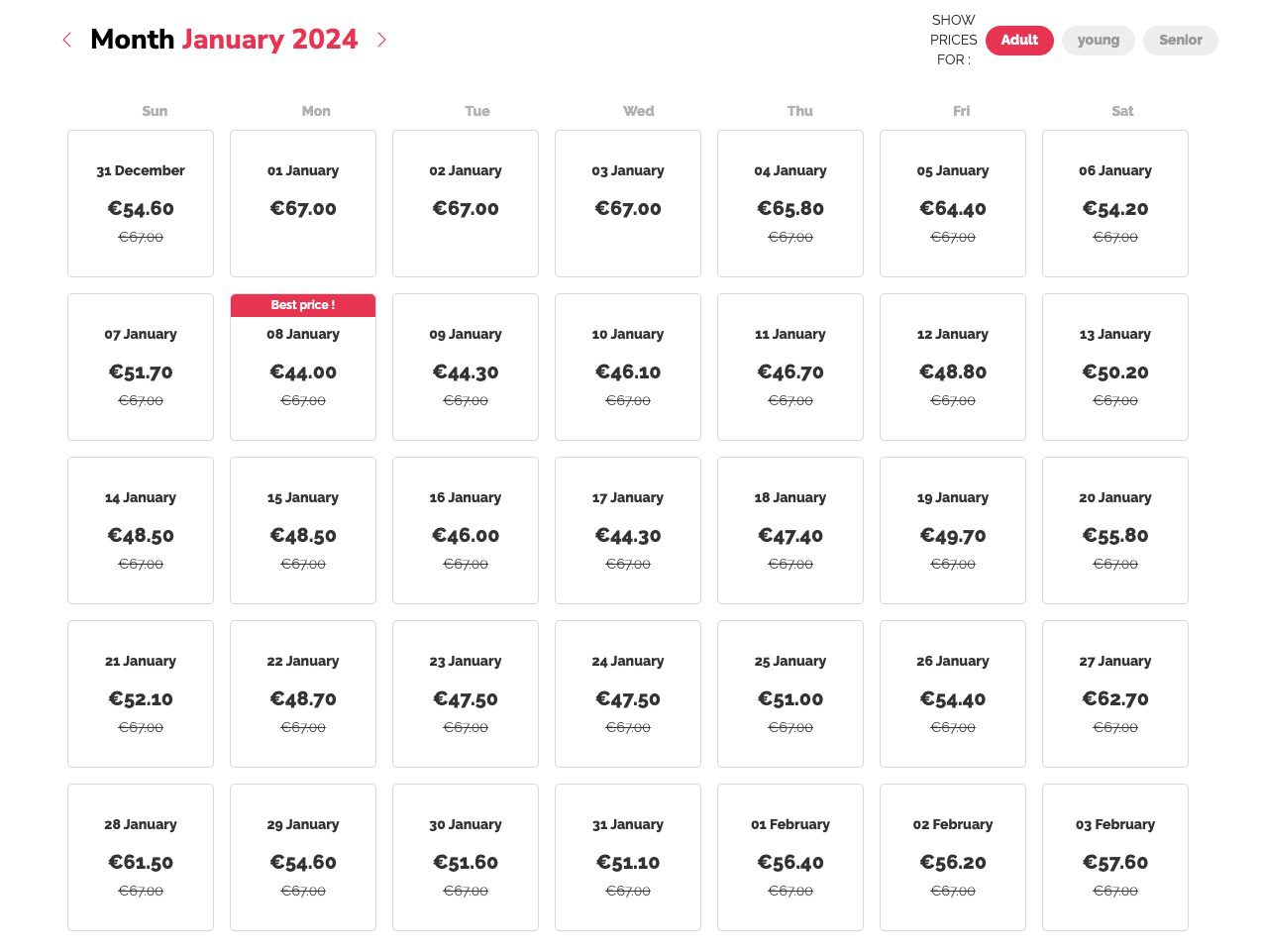Image resolution: width=1262 pixels, height=952 pixels.
Task: Select 01 February at €56.40
Action: point(790,858)
